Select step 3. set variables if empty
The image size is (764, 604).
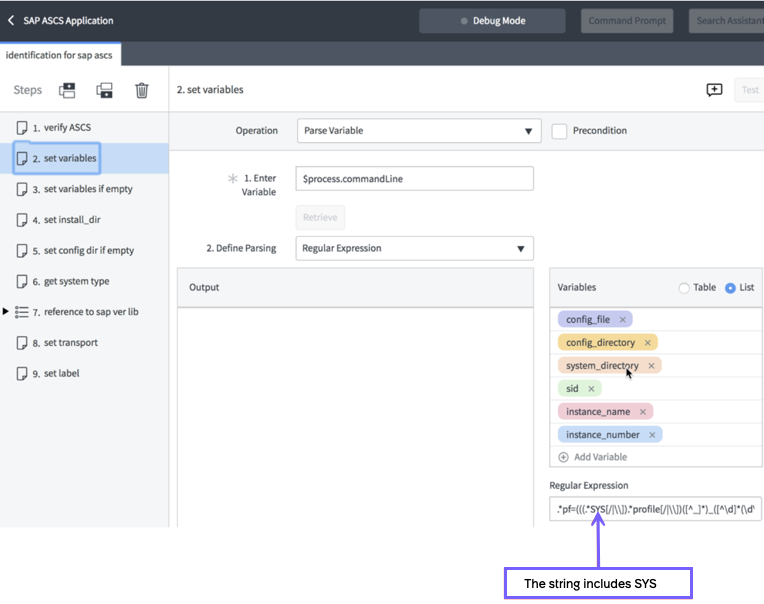84,189
